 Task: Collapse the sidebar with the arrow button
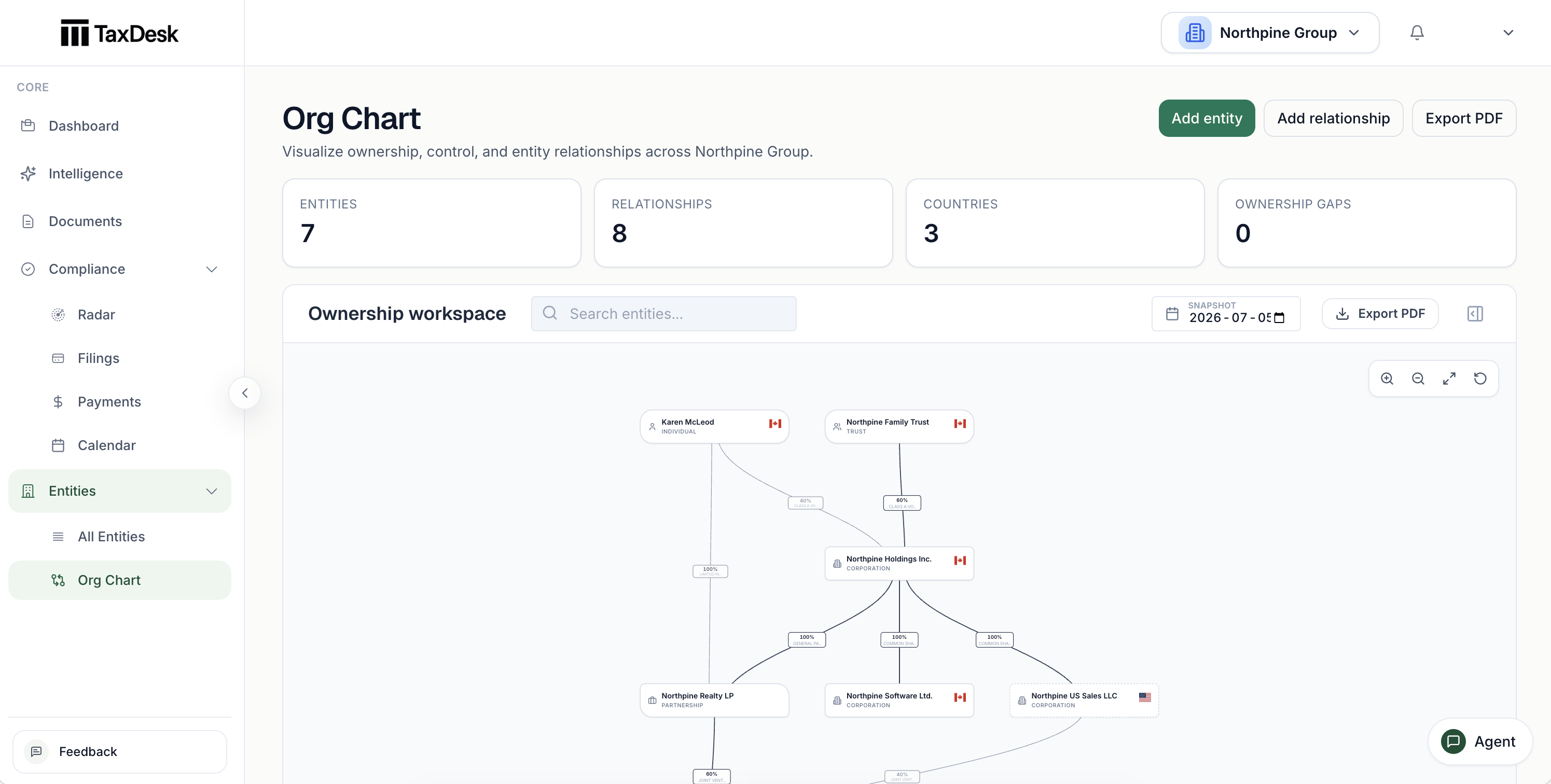(244, 393)
